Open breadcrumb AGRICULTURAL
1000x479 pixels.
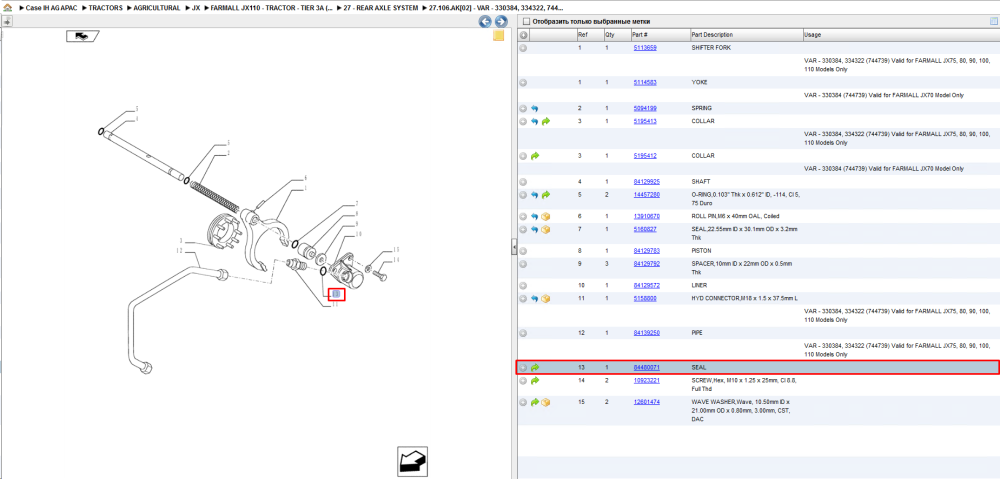(x=157, y=8)
